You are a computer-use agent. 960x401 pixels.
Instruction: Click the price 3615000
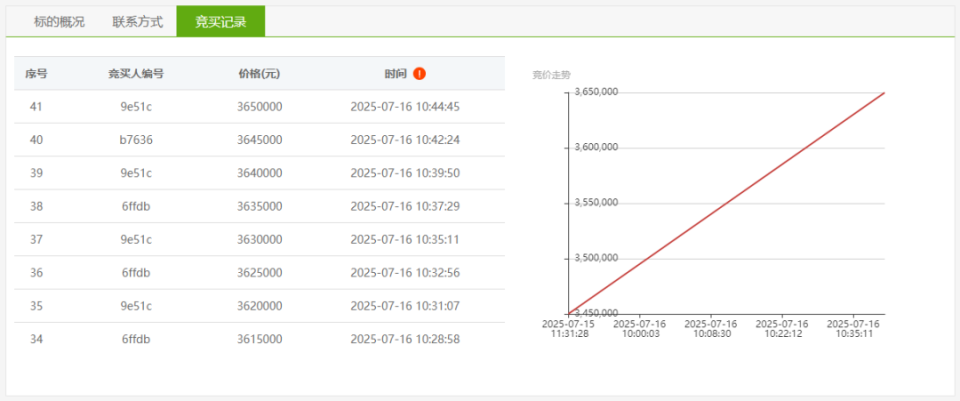[260, 339]
